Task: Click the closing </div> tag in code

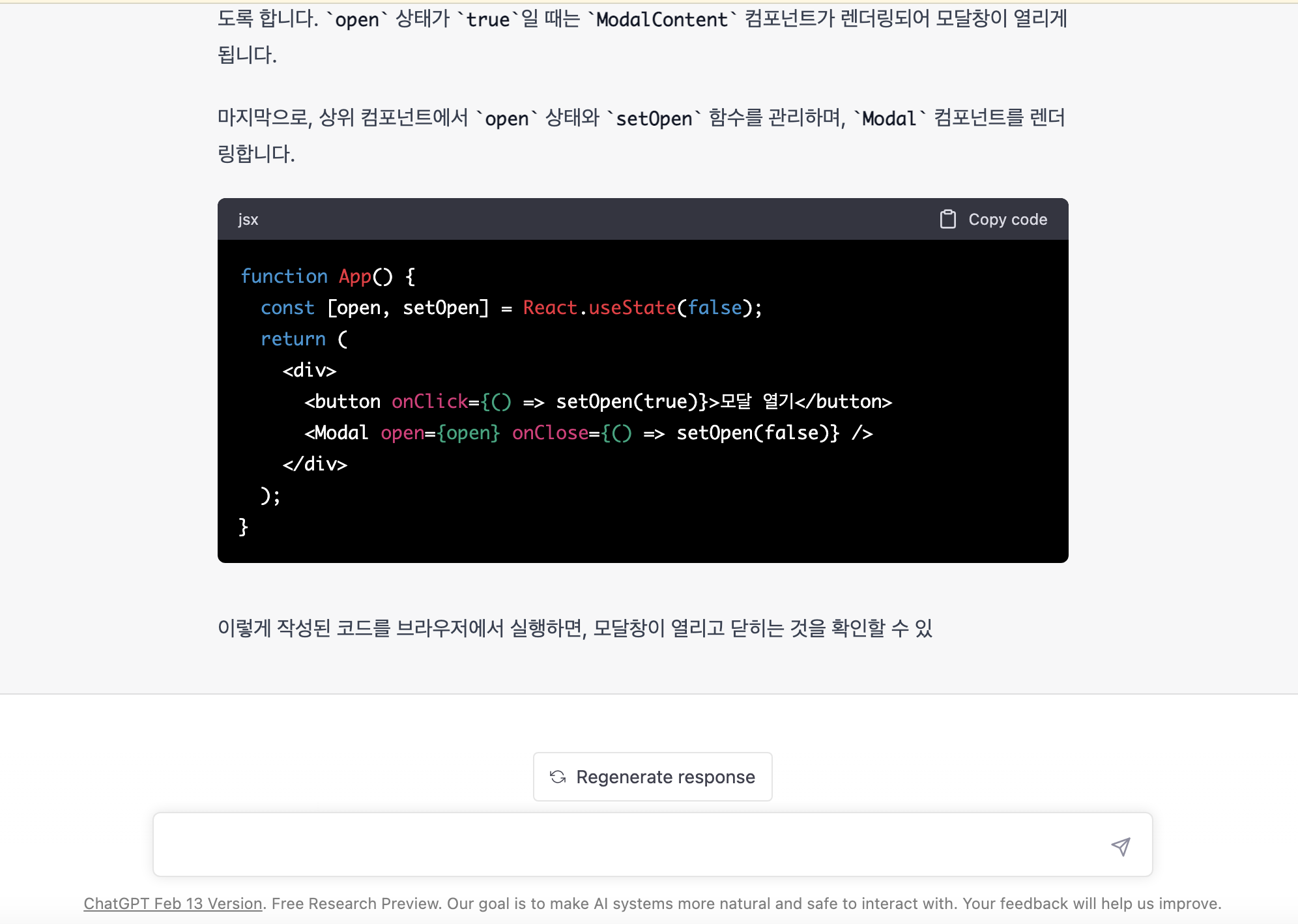Action: coord(315,464)
